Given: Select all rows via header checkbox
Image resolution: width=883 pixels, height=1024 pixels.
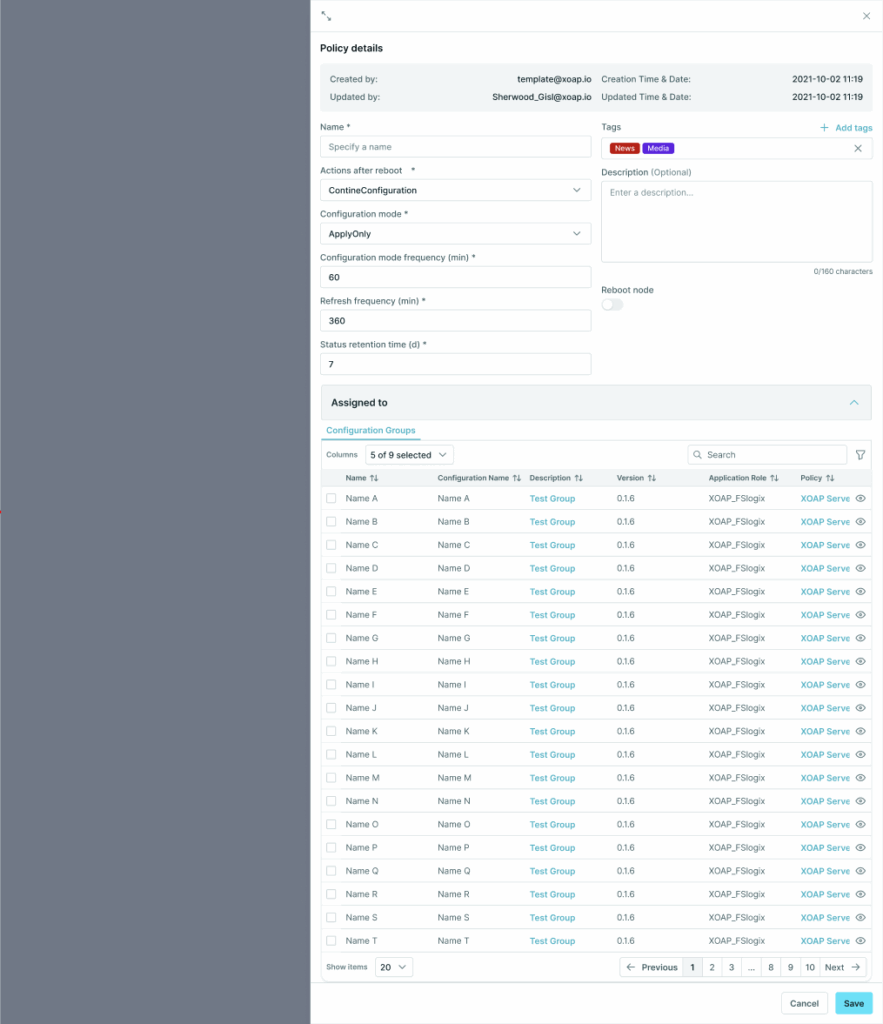Looking at the screenshot, I should pos(331,478).
